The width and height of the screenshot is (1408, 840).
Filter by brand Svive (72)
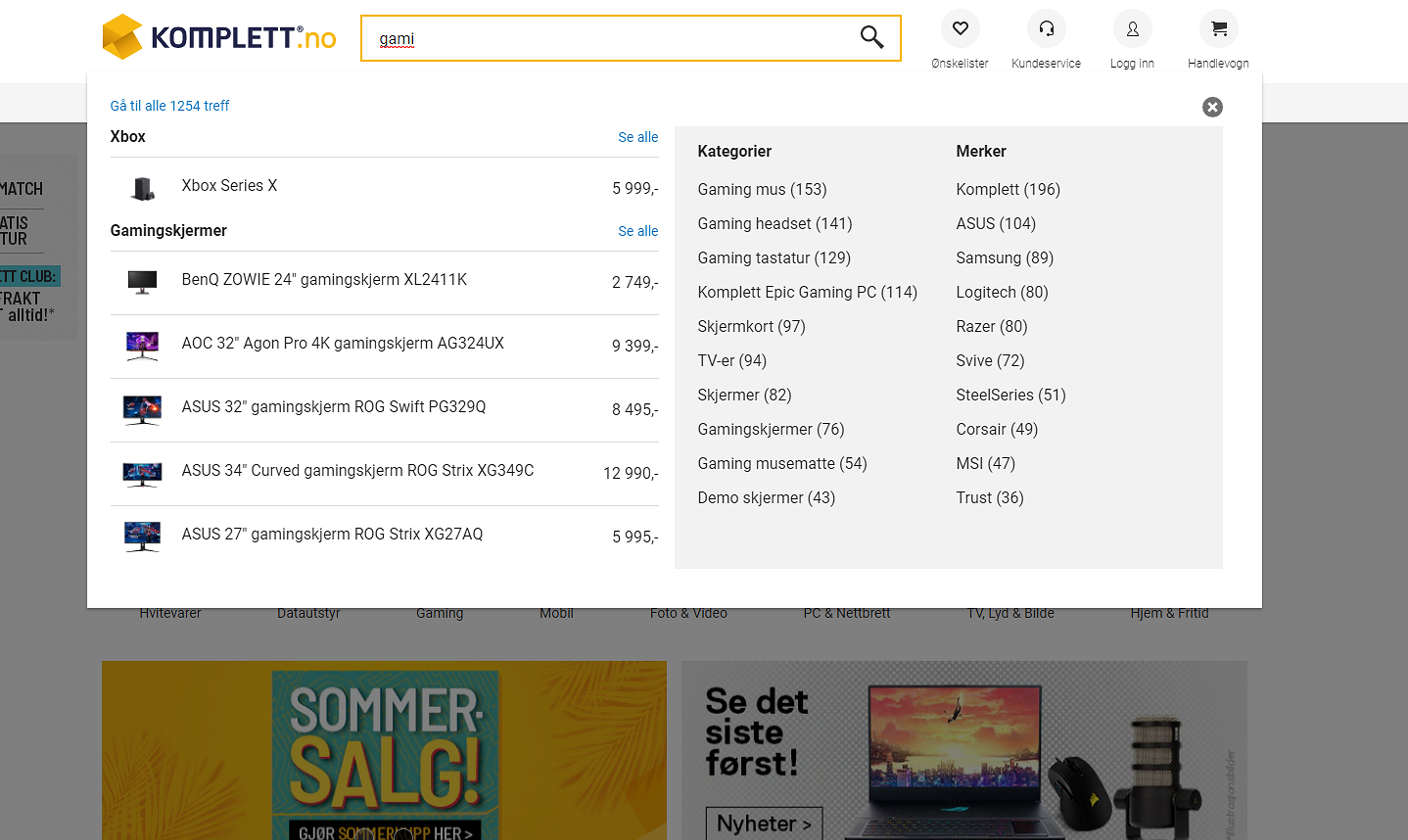click(990, 360)
